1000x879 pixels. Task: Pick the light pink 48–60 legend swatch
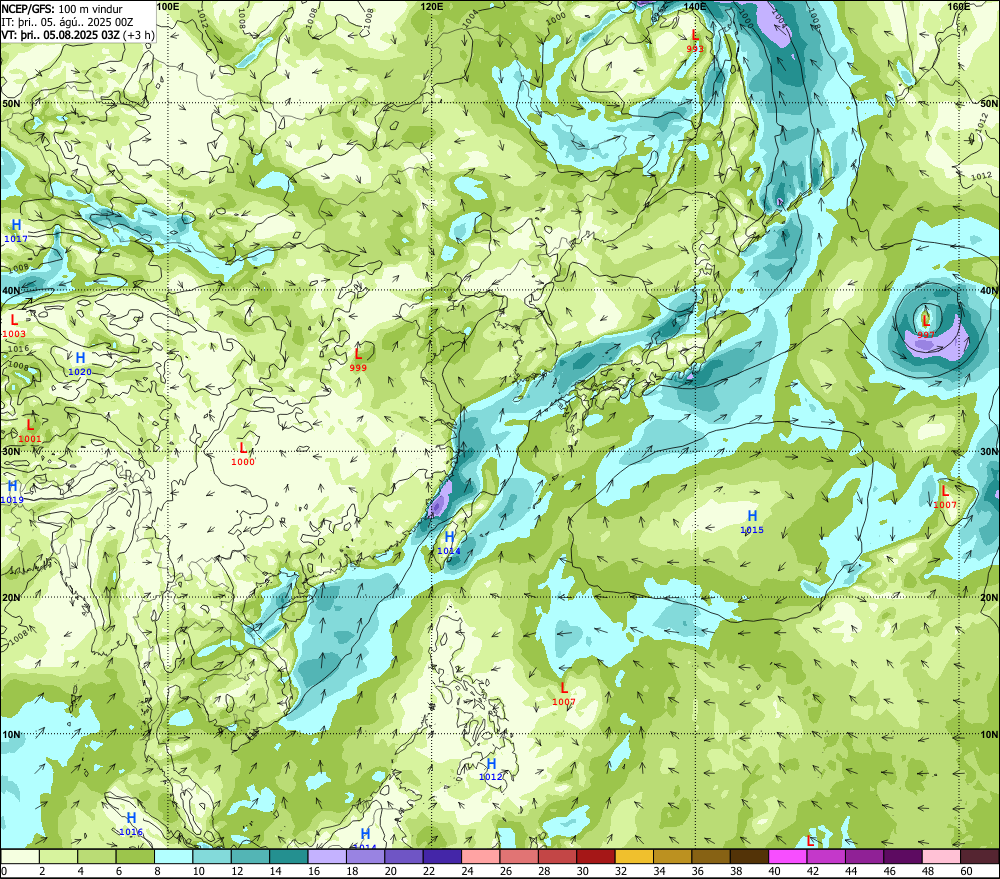[x=941, y=856]
